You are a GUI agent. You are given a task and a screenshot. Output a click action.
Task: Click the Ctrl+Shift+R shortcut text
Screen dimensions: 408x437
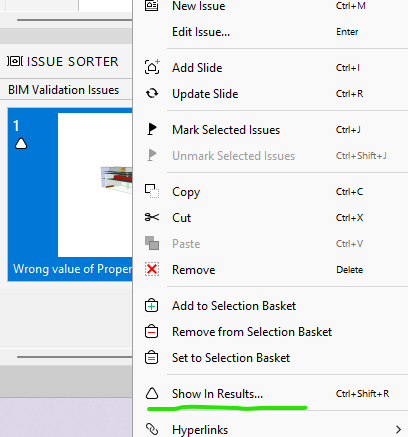pos(362,394)
